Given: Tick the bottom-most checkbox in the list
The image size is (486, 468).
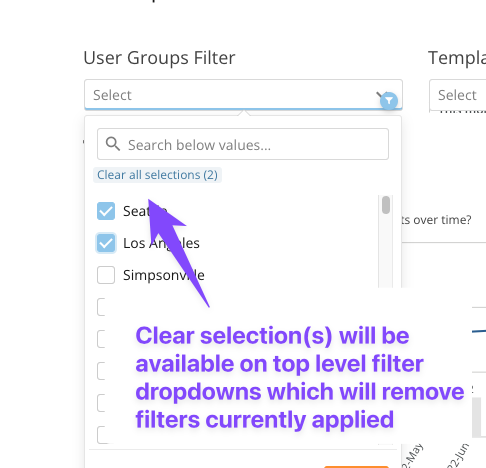Looking at the screenshot, I should click(101, 435).
